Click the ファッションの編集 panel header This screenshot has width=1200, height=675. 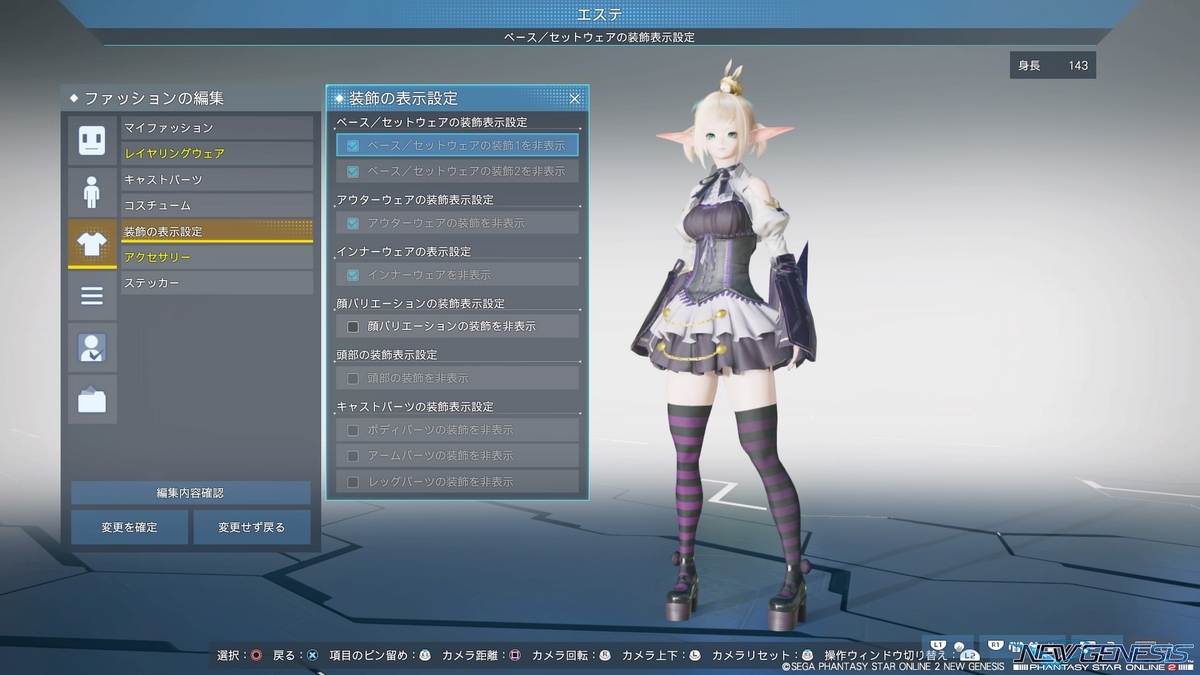tap(190, 98)
